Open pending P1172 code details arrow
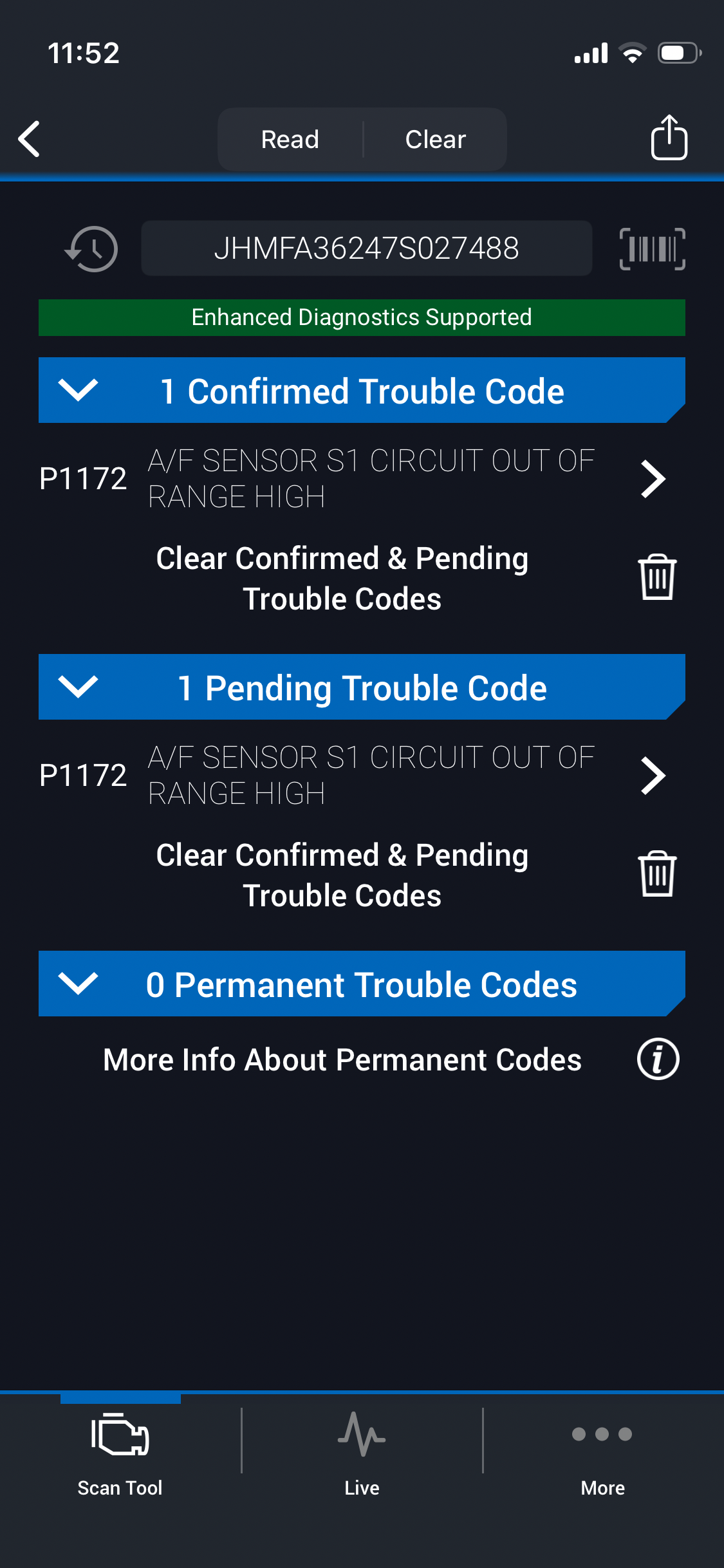 pyautogui.click(x=653, y=776)
